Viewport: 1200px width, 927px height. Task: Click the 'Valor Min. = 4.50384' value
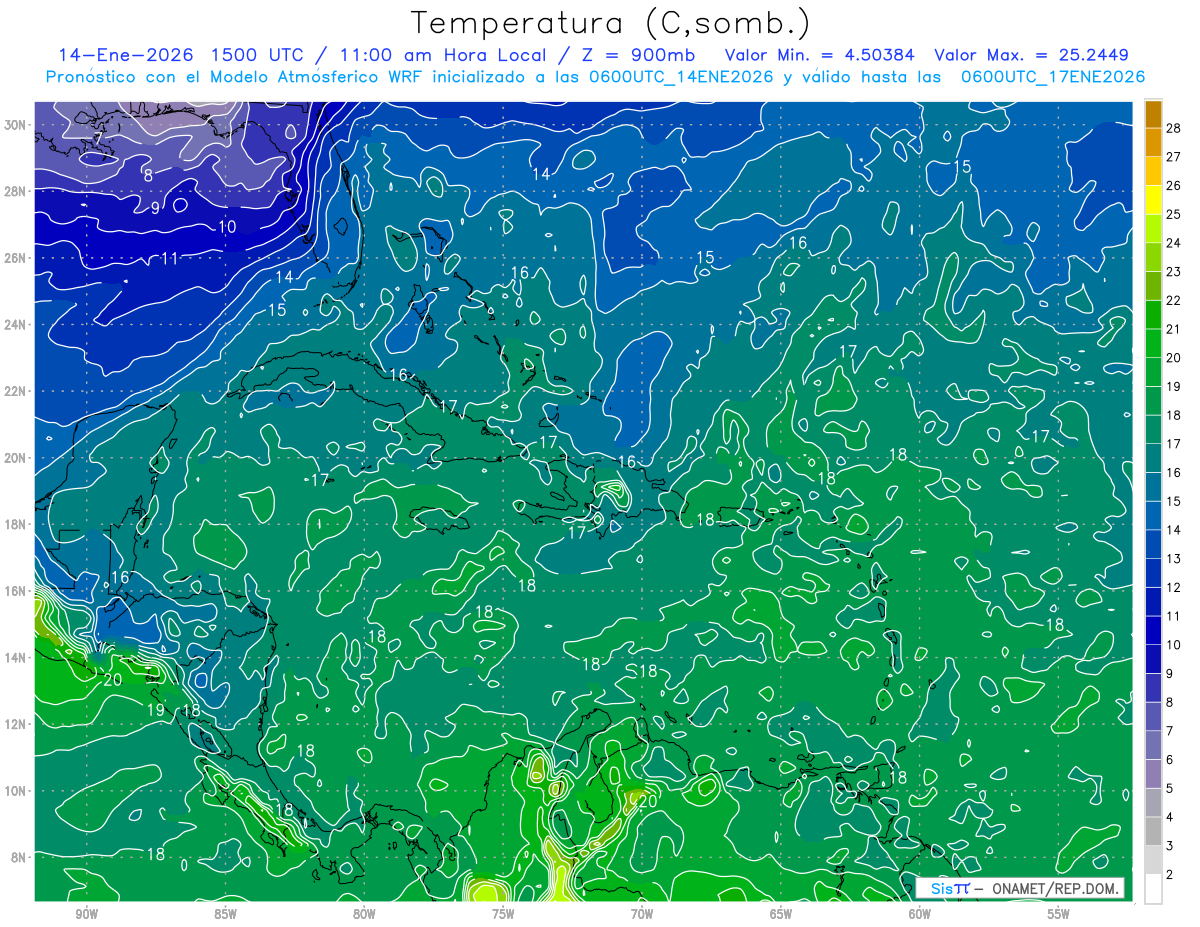pos(820,54)
